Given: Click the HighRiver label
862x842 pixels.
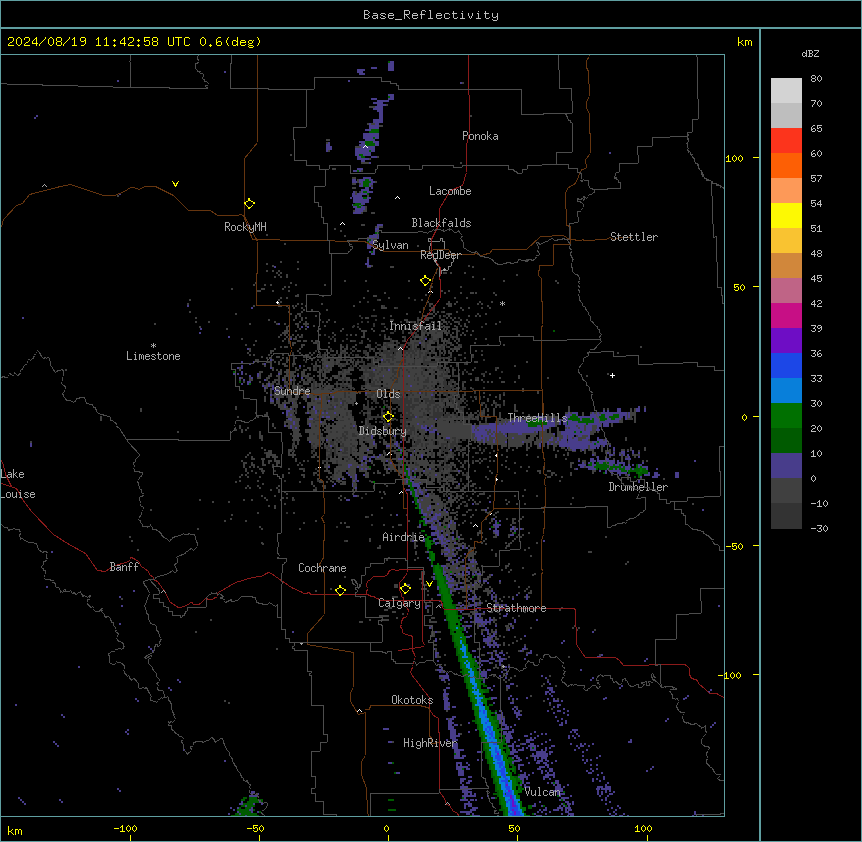Looking at the screenshot, I should click(x=430, y=743).
